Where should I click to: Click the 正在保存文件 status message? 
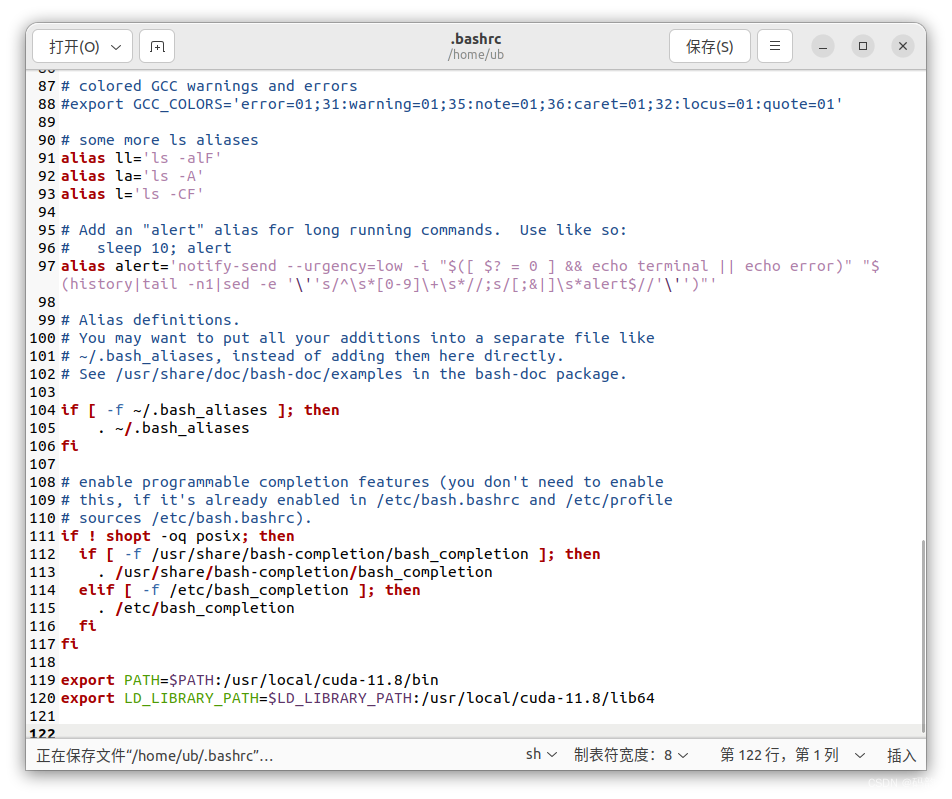[155, 755]
